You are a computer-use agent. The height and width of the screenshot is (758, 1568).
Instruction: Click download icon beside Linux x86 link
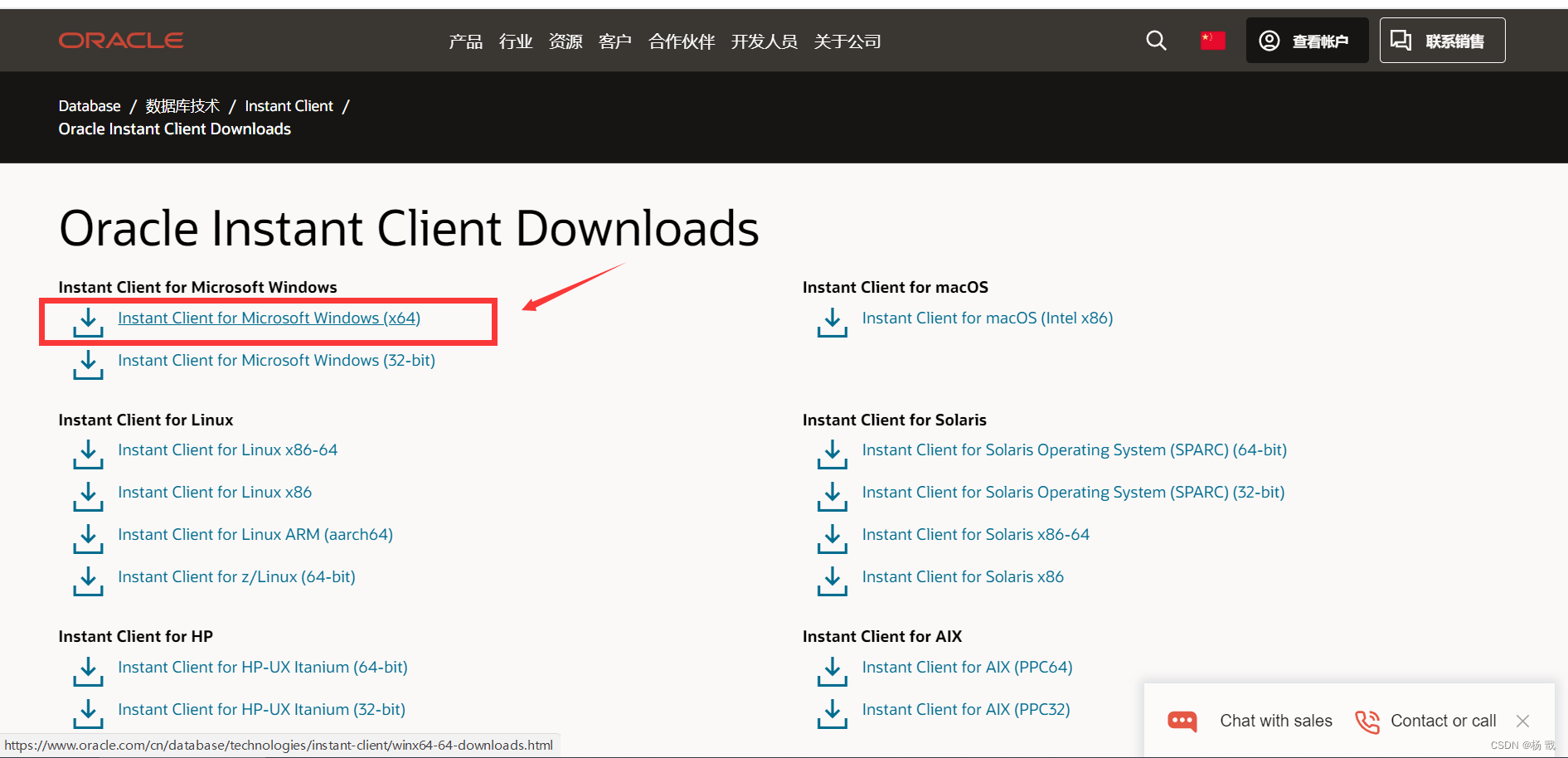click(x=88, y=497)
